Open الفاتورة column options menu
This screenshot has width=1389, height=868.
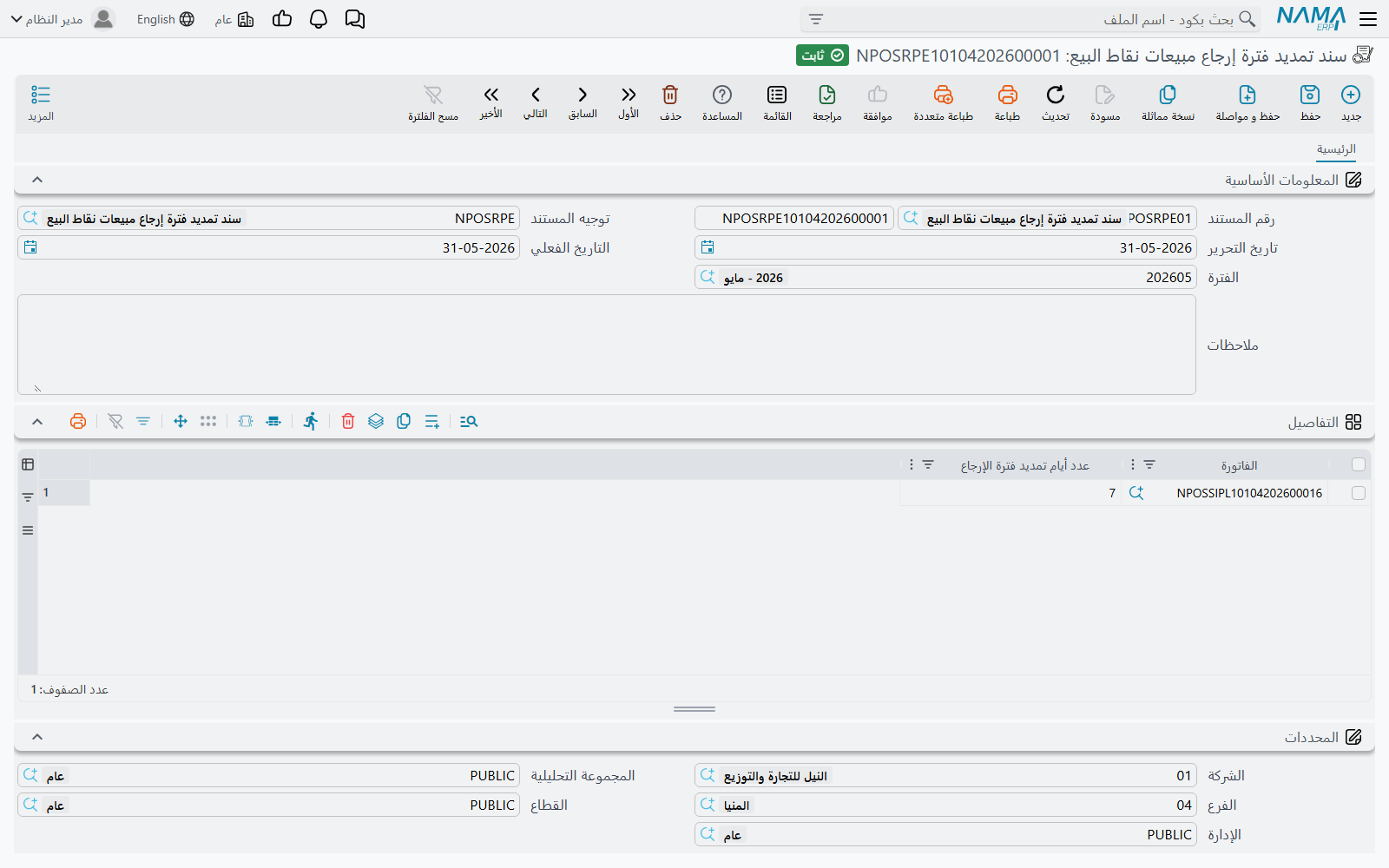[1133, 465]
